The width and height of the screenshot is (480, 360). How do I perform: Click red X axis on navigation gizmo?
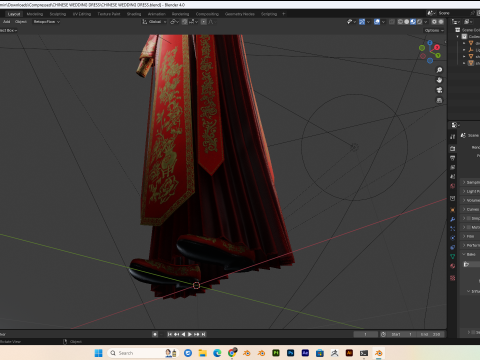pyautogui.click(x=437, y=48)
